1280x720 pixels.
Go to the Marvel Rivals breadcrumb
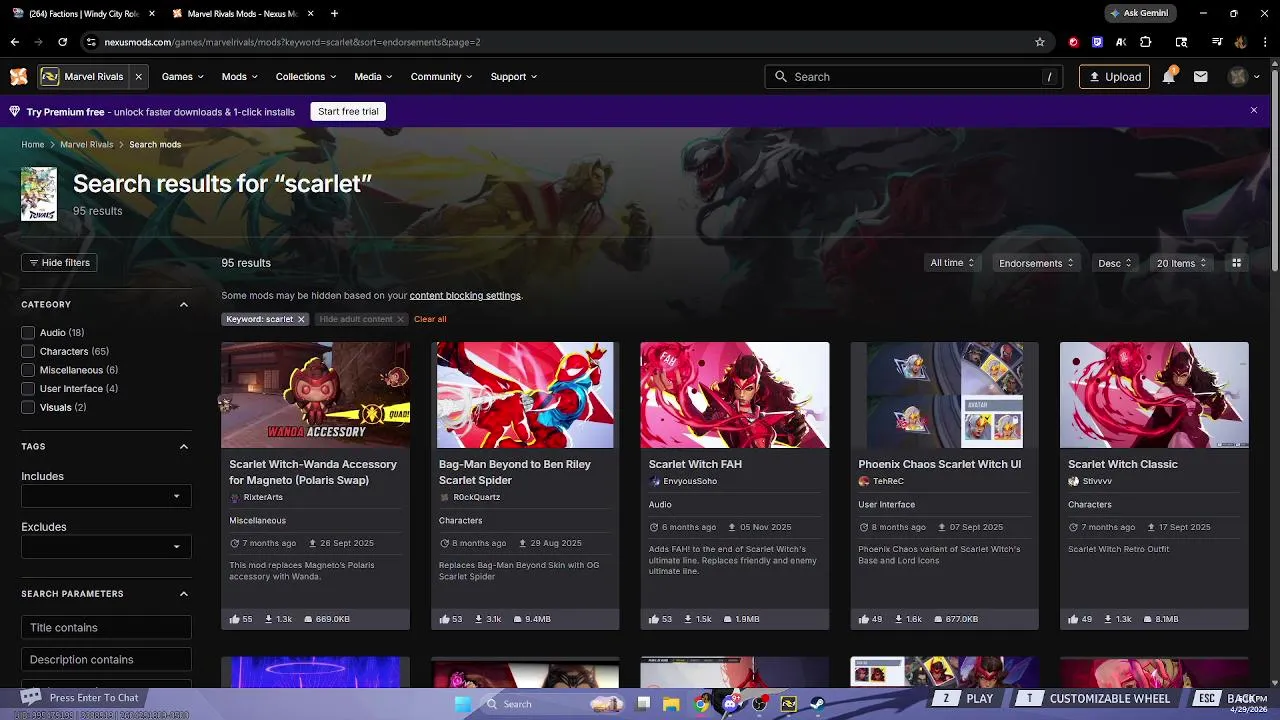[87, 145]
